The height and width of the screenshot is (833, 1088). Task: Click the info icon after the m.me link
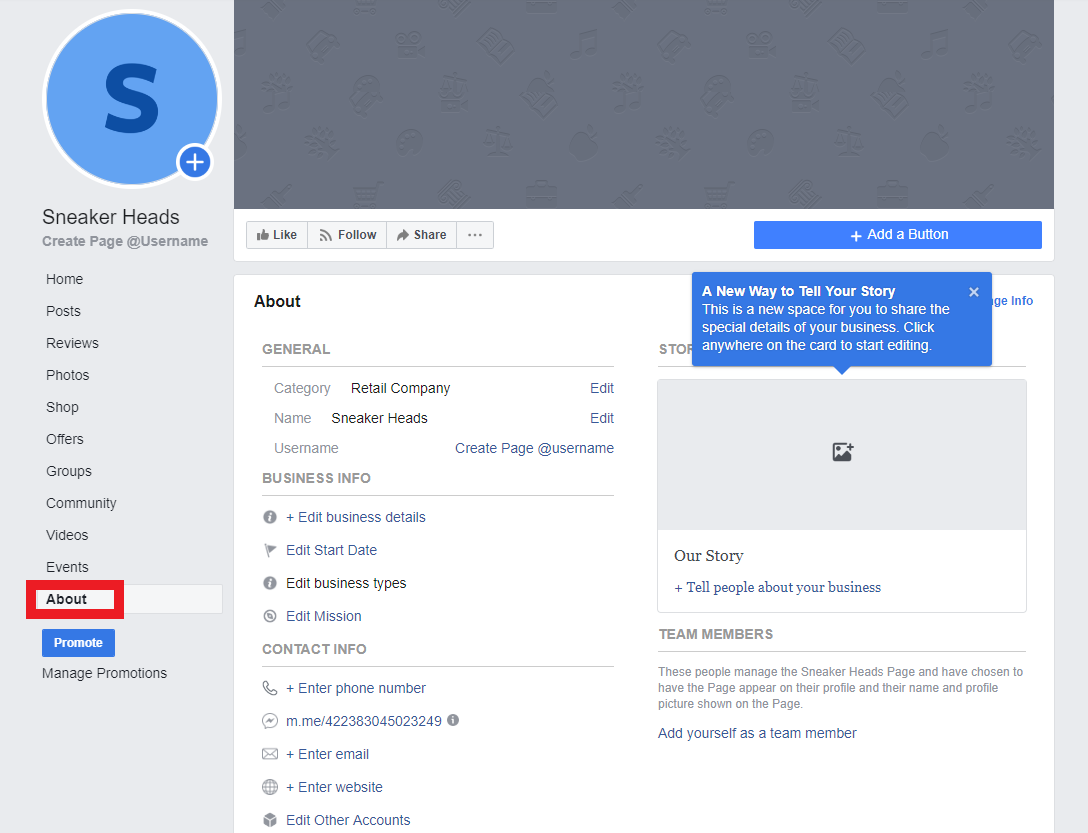(x=453, y=720)
